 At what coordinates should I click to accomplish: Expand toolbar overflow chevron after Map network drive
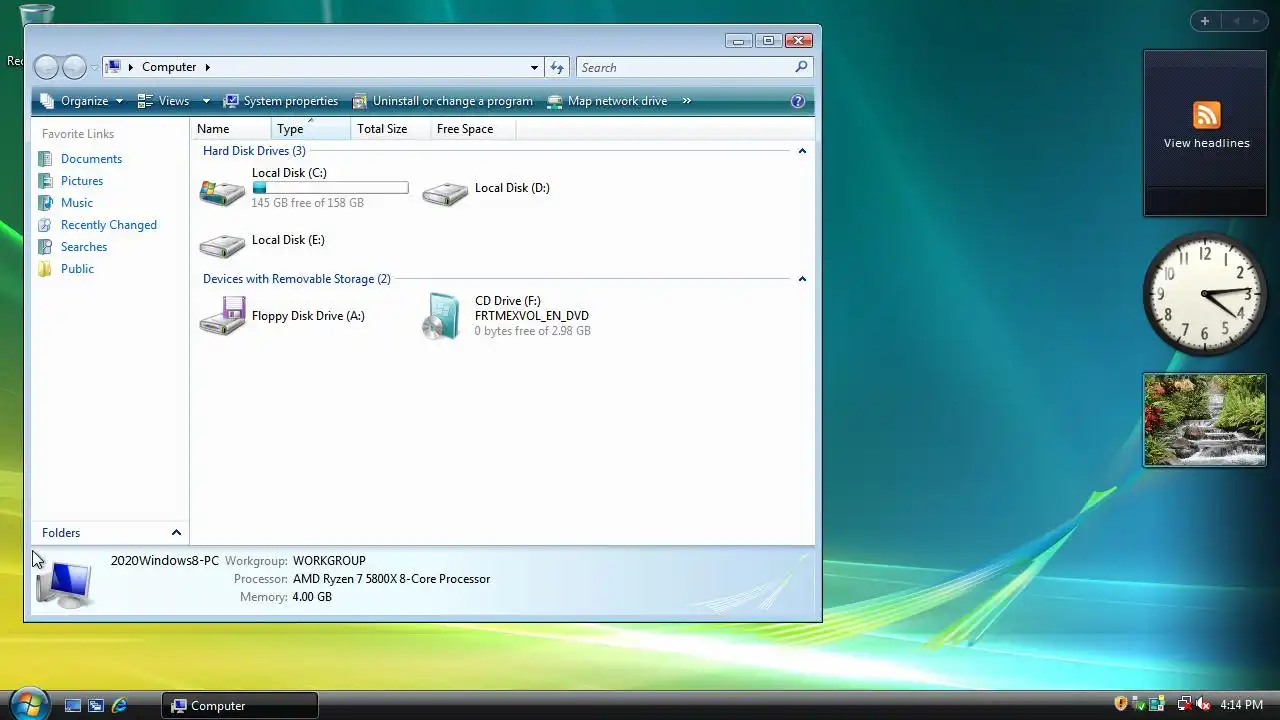[687, 101]
